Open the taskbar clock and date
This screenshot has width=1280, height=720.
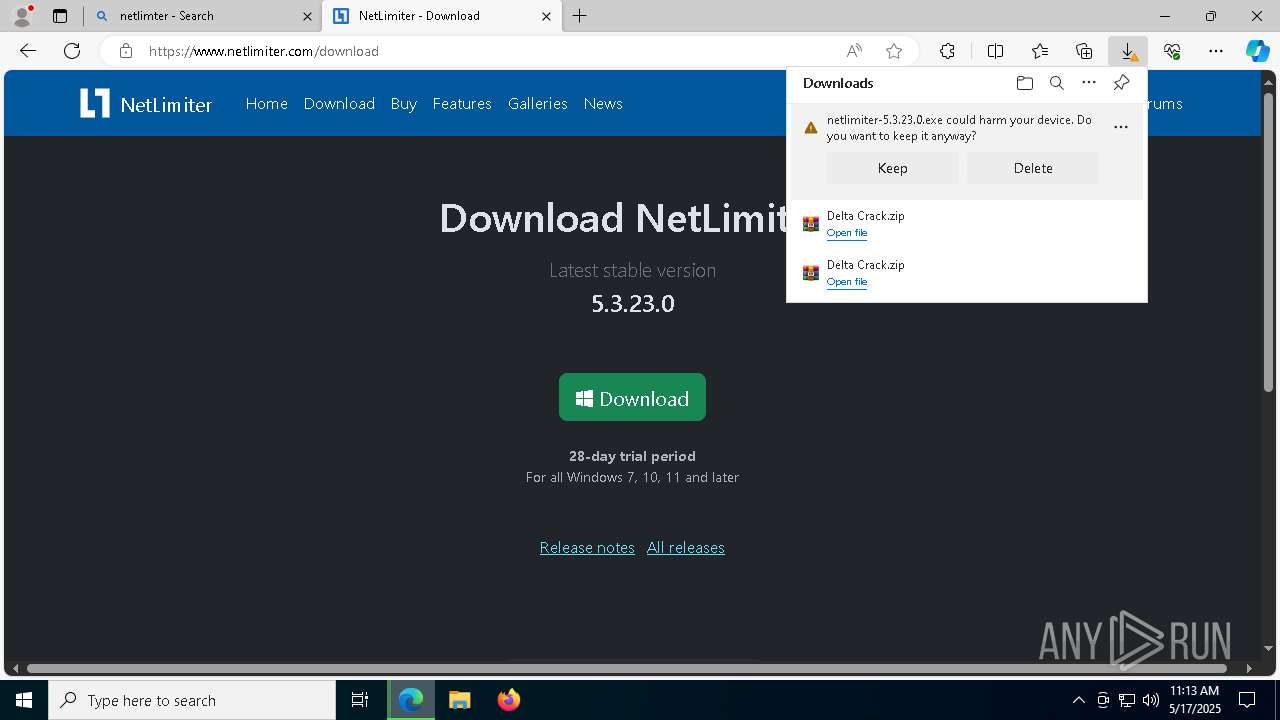click(1195, 700)
